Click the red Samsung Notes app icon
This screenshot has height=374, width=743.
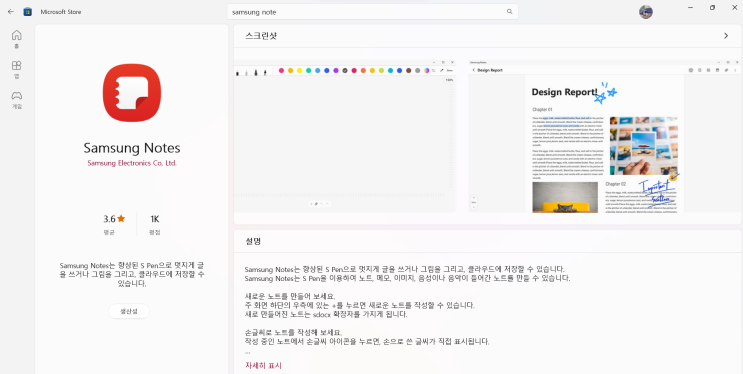point(132,93)
